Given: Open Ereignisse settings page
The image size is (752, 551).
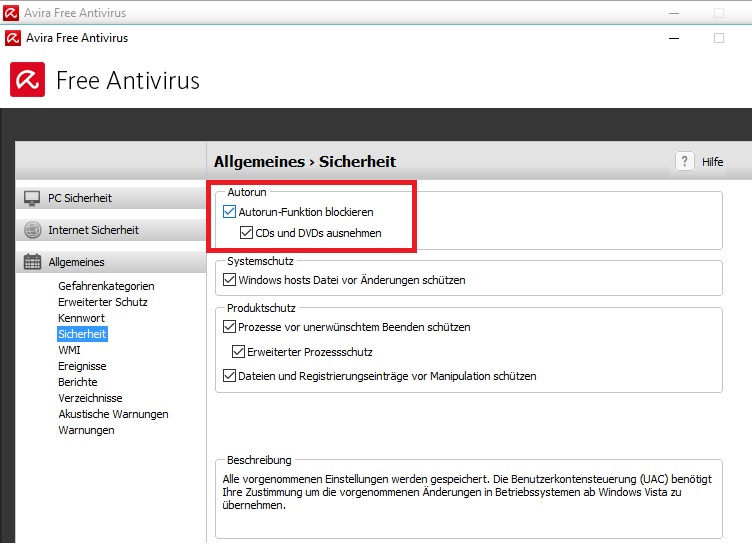Looking at the screenshot, I should tap(82, 366).
